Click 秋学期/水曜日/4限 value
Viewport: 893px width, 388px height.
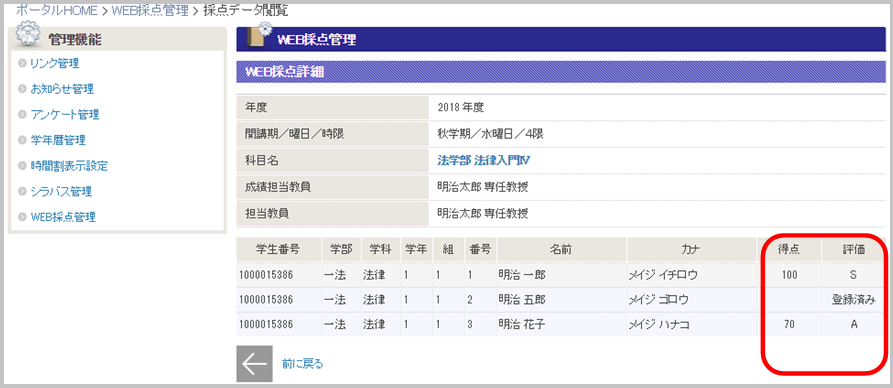491,134
